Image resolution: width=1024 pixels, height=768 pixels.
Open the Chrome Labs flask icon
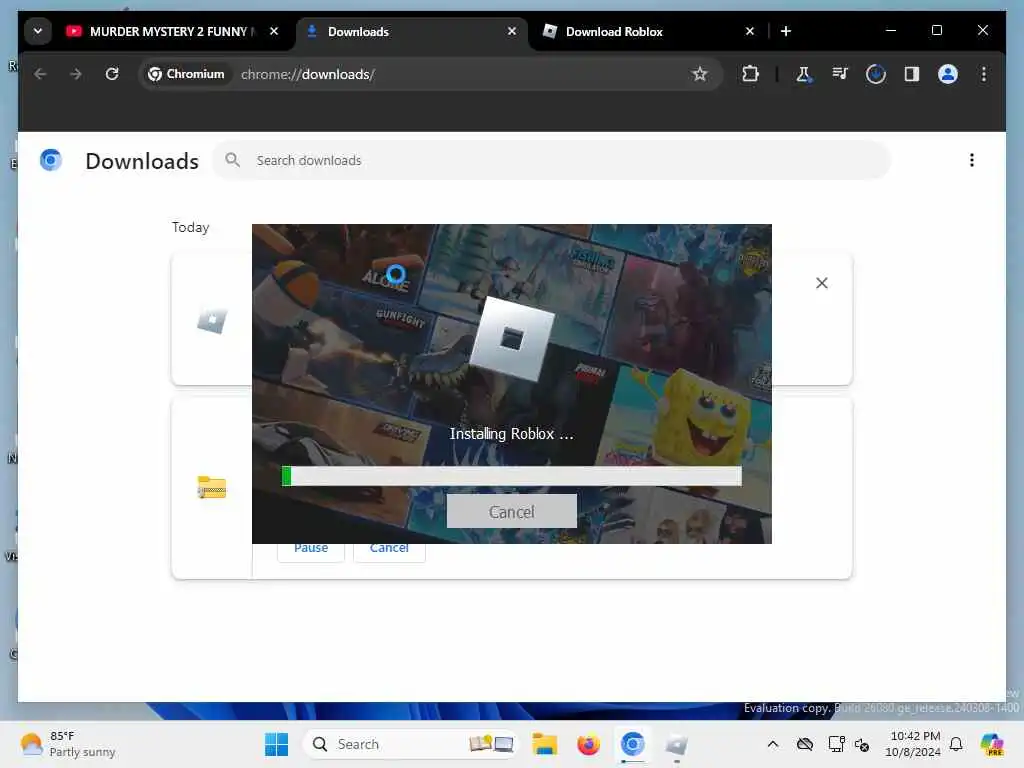(804, 74)
